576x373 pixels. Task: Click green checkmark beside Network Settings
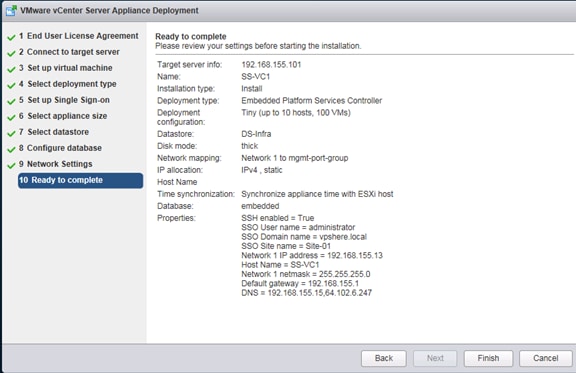coord(11,165)
